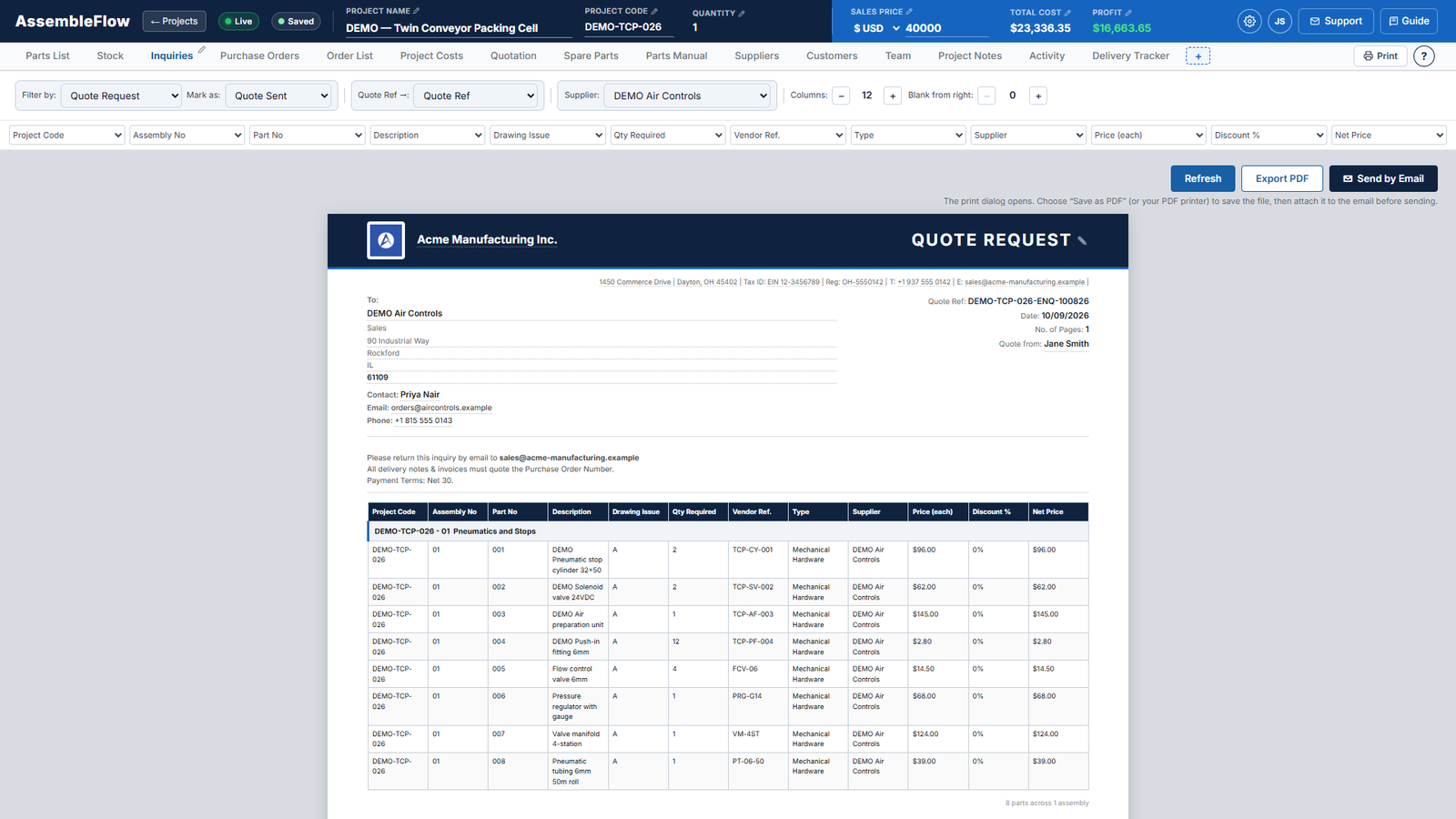Go to the Delivery Tracker tab
Screen dimensions: 1456x819
point(1130,56)
